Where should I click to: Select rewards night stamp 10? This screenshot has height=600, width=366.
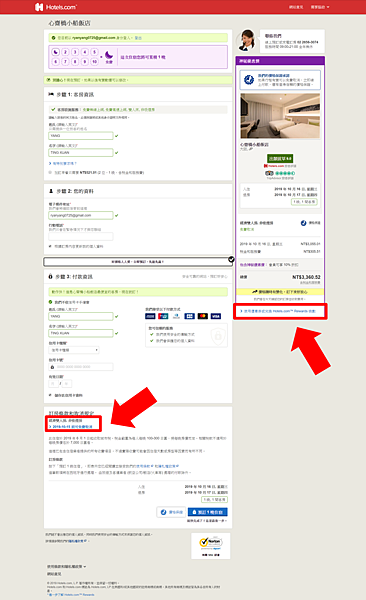[x=95, y=62]
